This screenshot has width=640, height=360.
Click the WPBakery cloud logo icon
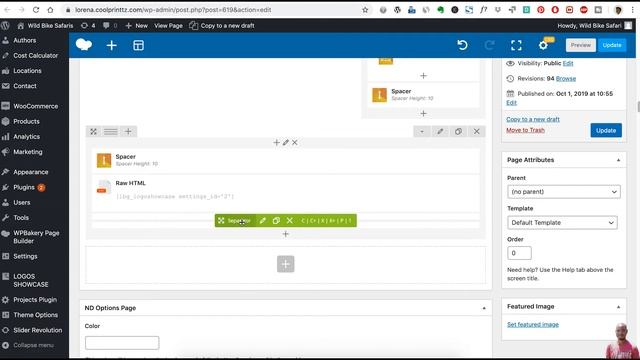tap(84, 44)
